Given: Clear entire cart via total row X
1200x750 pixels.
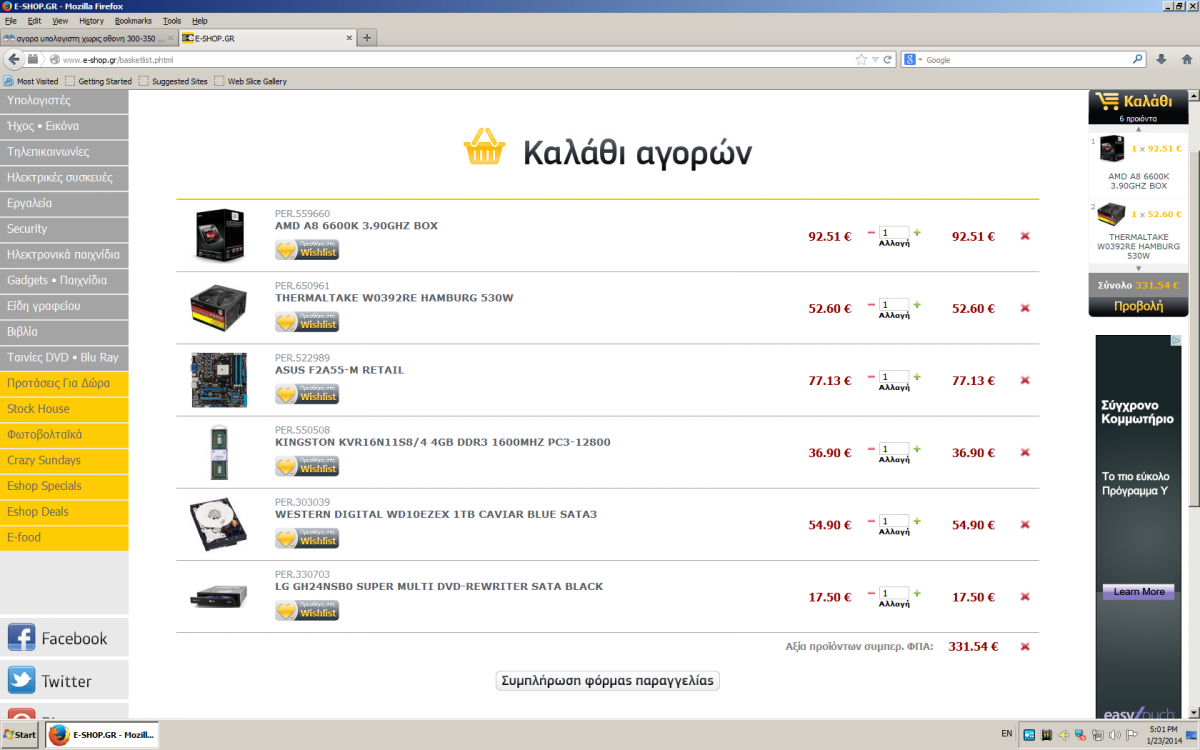Looking at the screenshot, I should pyautogui.click(x=1025, y=646).
